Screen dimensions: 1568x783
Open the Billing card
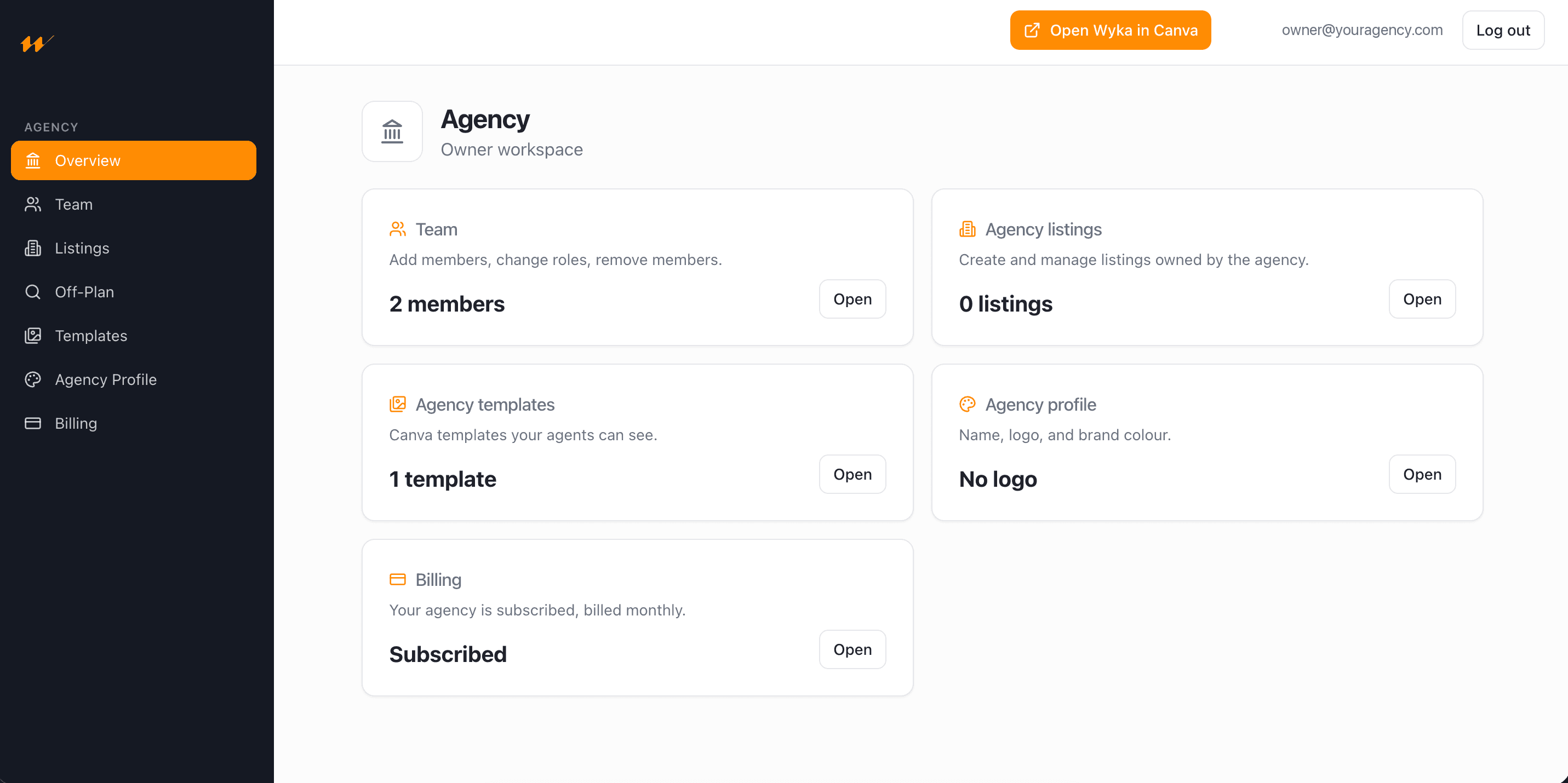(x=852, y=650)
